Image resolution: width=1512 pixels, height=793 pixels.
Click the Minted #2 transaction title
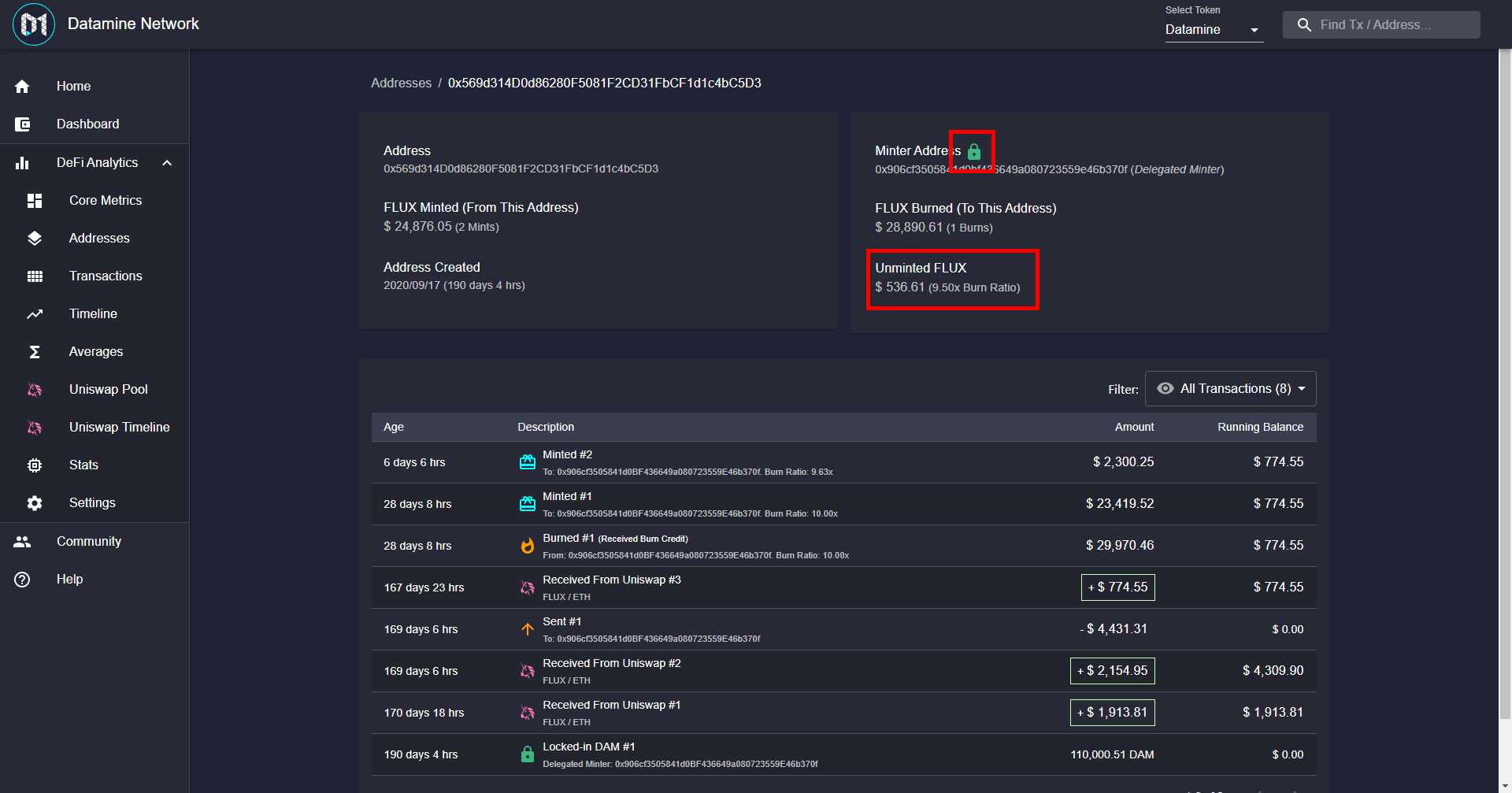(567, 454)
